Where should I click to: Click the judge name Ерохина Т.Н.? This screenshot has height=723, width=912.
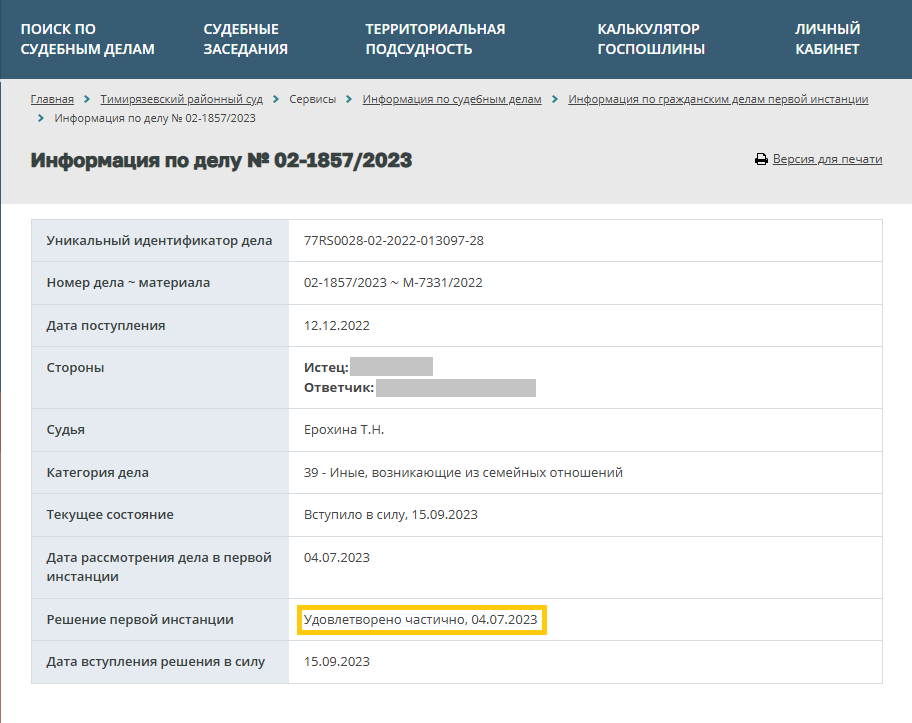tap(344, 430)
